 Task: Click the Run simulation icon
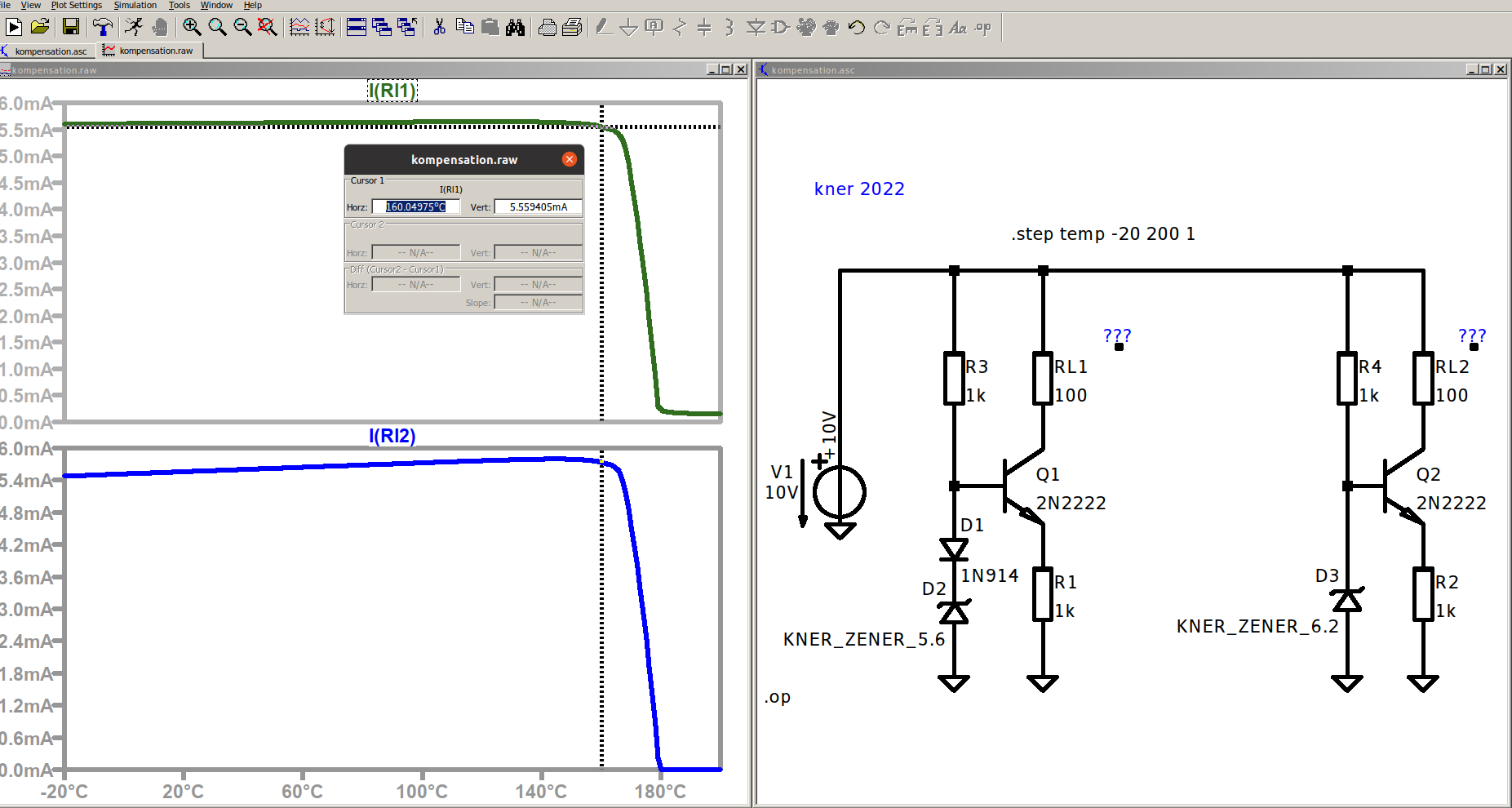(x=14, y=27)
